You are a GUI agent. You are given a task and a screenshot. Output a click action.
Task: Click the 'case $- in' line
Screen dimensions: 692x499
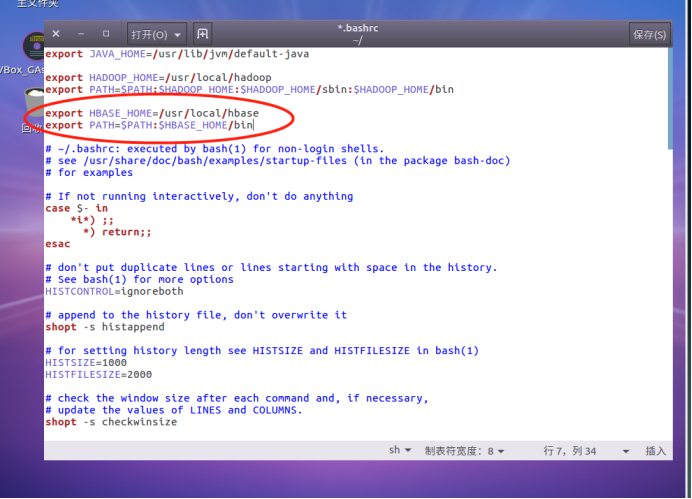76,208
